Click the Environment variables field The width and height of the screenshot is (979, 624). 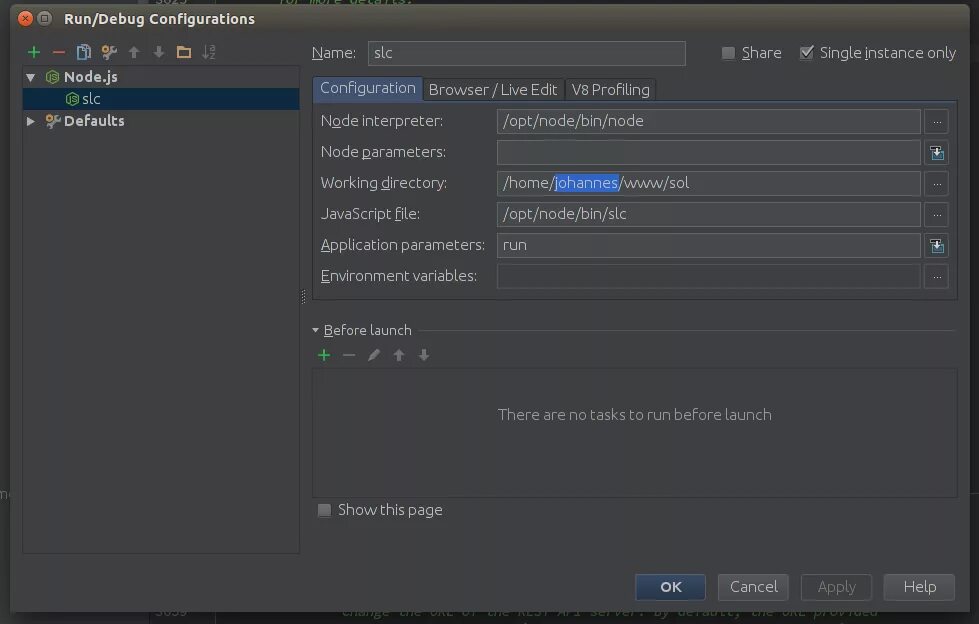click(709, 277)
